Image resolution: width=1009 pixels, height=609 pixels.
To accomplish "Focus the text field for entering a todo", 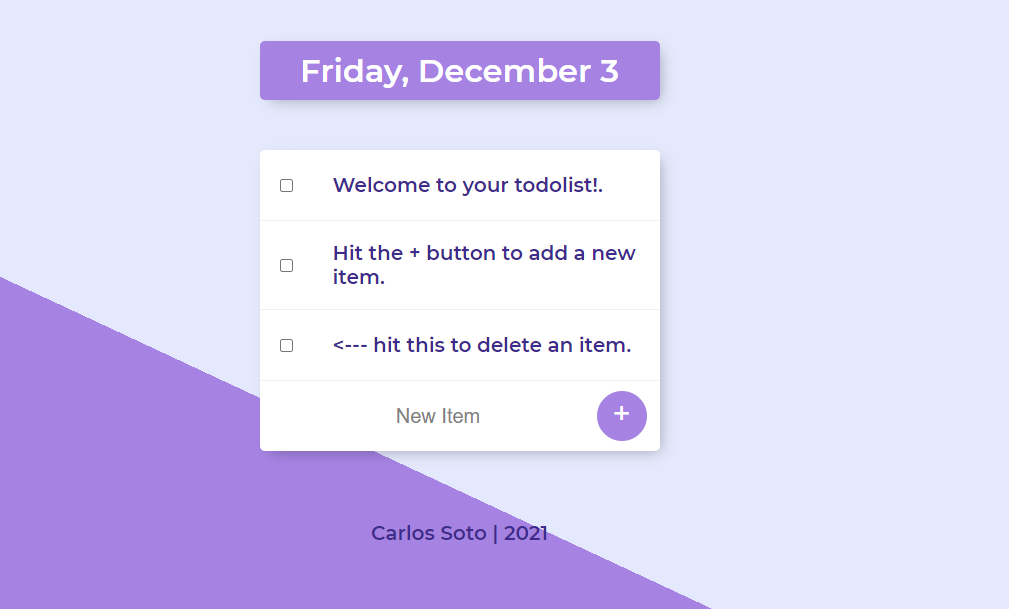I will (x=438, y=415).
